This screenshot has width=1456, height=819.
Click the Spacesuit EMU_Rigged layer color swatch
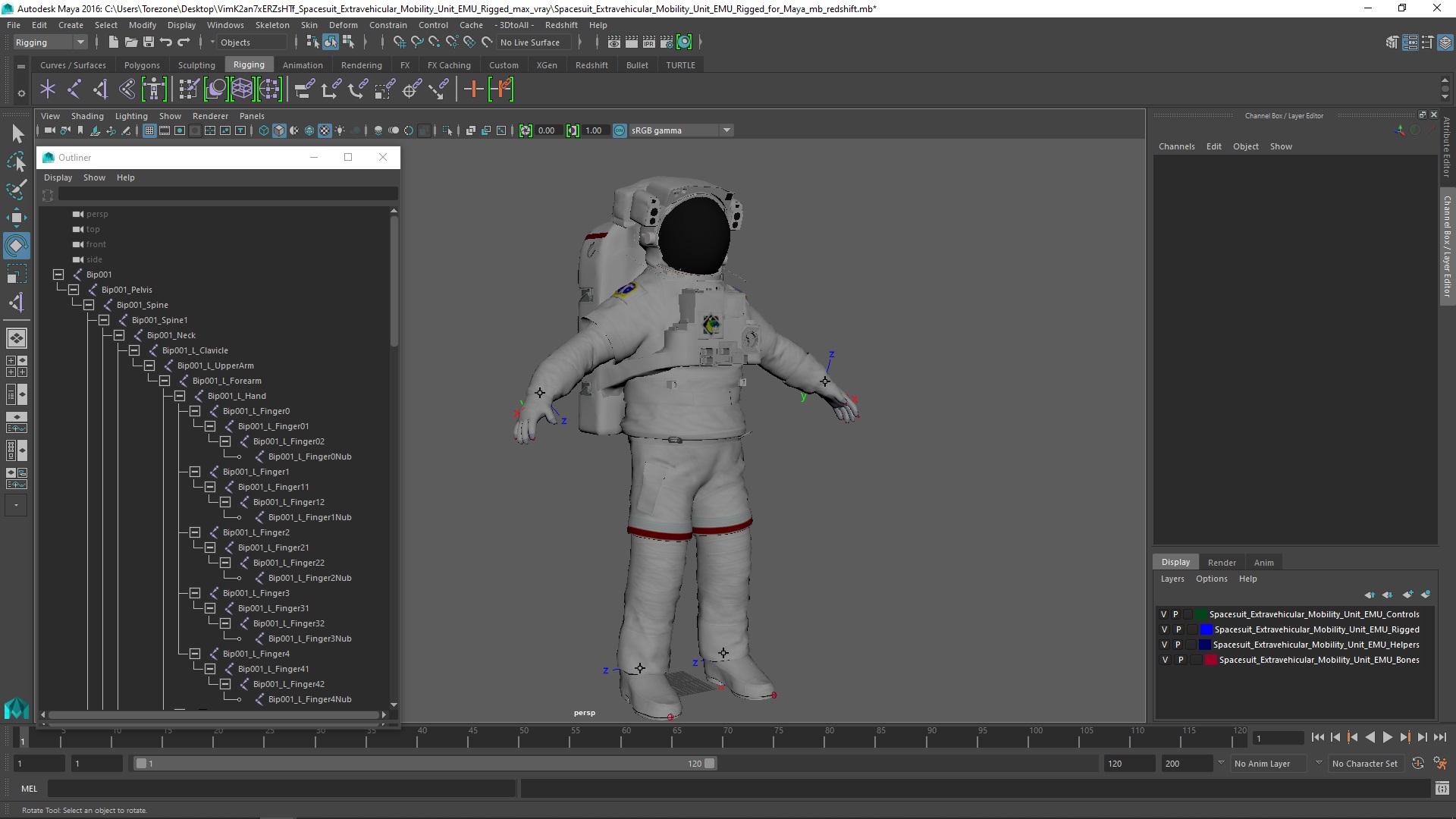point(1206,629)
